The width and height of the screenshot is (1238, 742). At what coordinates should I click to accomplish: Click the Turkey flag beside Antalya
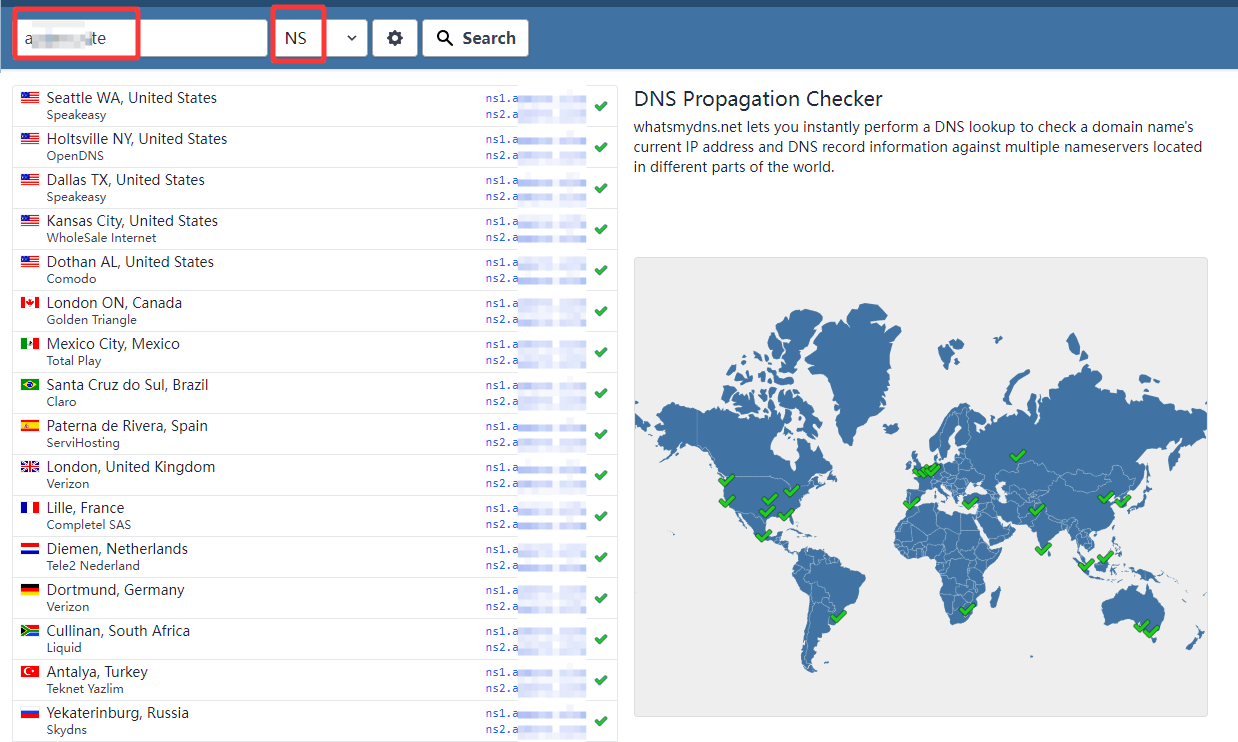(30, 672)
